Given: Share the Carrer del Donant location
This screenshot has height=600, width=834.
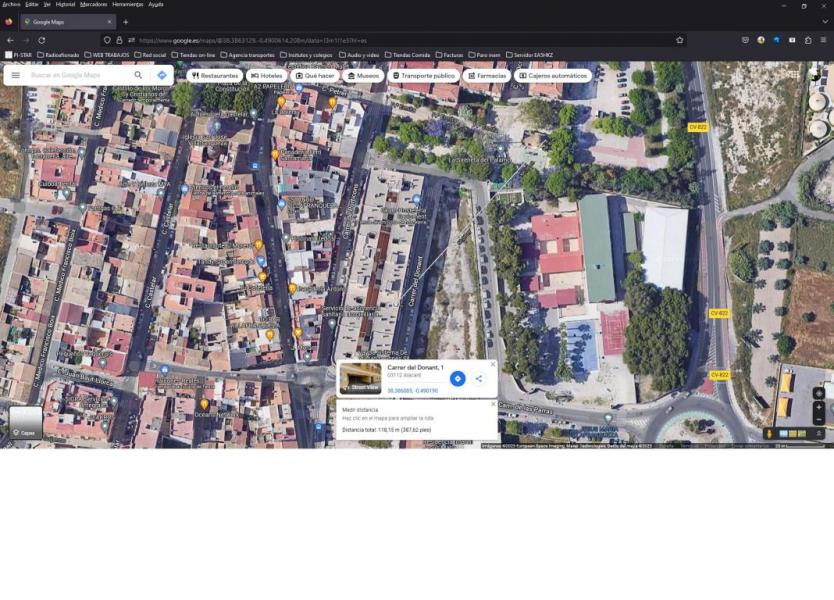Looking at the screenshot, I should point(478,378).
